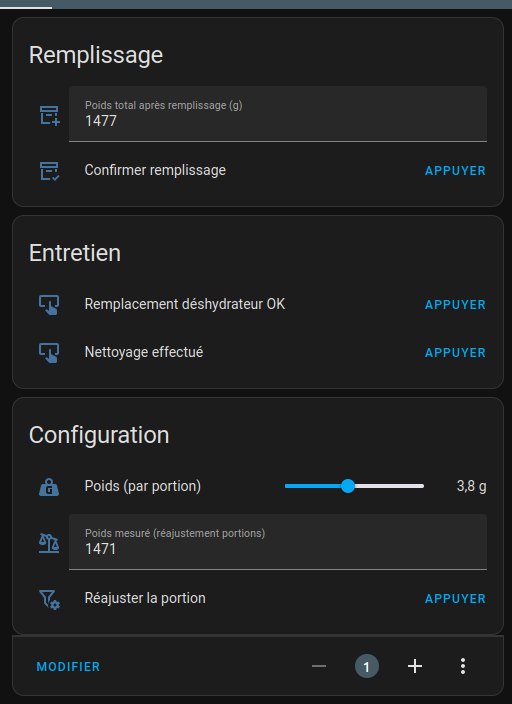Click APPUYER for Confirmer remplissage
This screenshot has width=512, height=704.
(455, 171)
